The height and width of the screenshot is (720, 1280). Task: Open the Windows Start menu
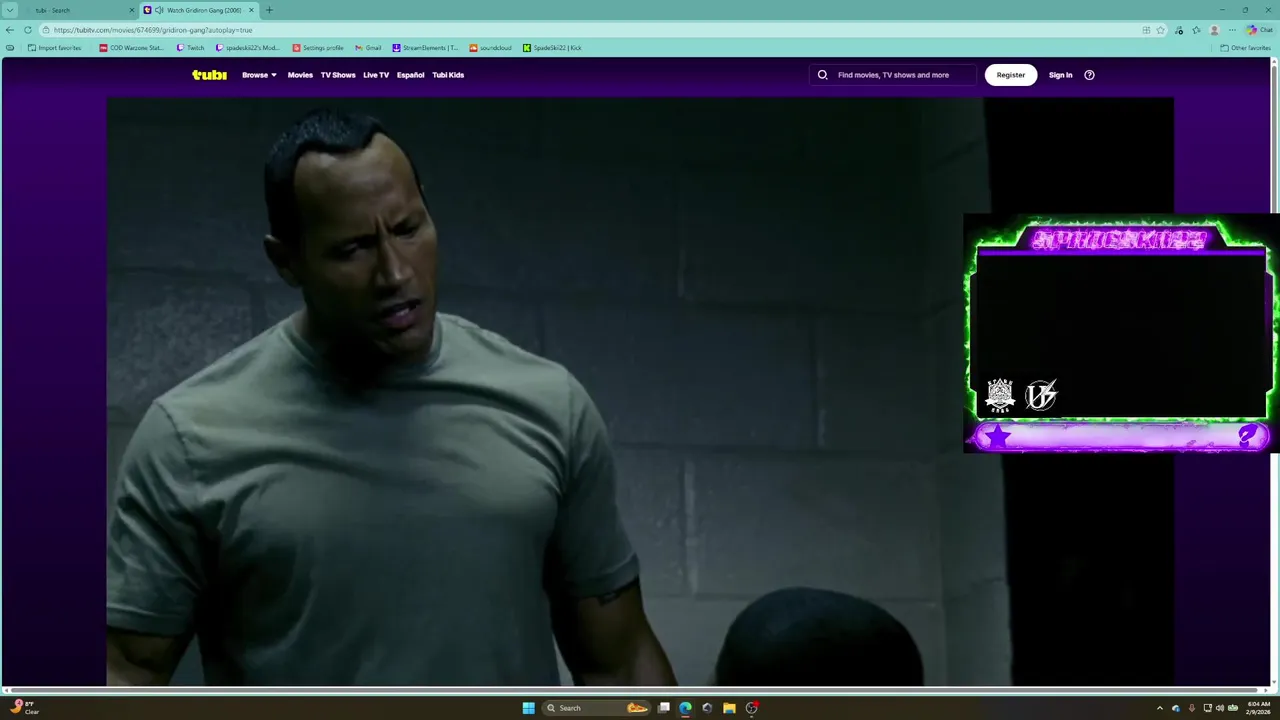click(x=528, y=708)
